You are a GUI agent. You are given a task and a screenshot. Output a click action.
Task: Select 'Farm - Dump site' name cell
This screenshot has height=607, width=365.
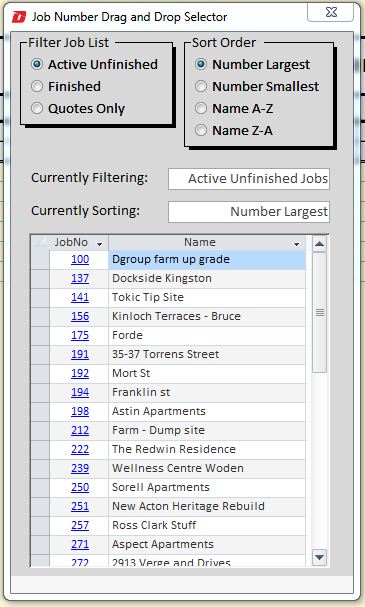207,430
